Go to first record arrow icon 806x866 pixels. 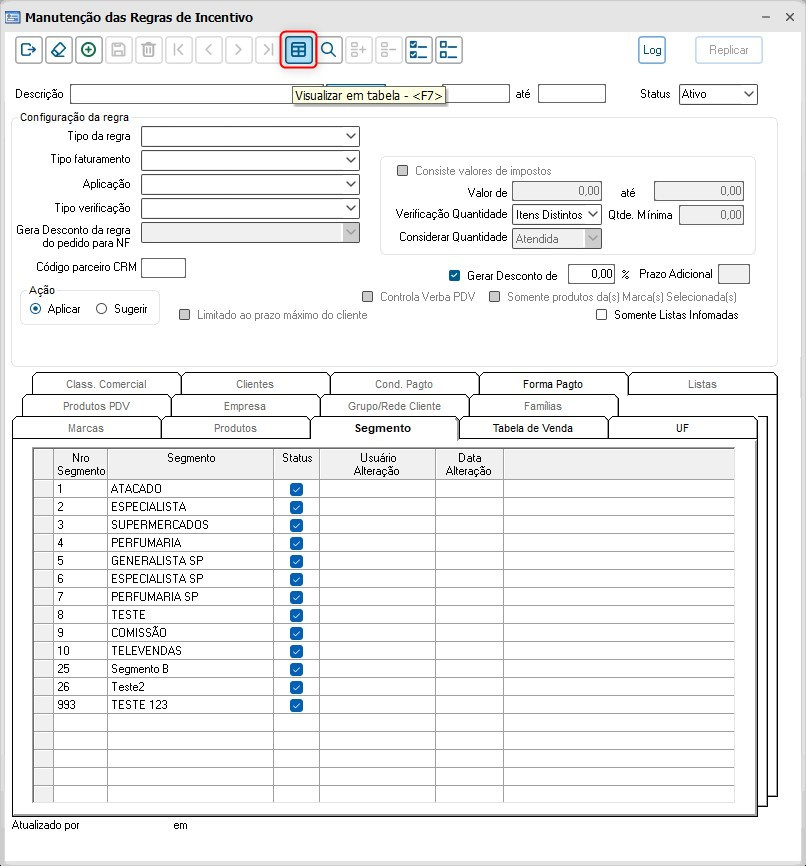(x=178, y=50)
